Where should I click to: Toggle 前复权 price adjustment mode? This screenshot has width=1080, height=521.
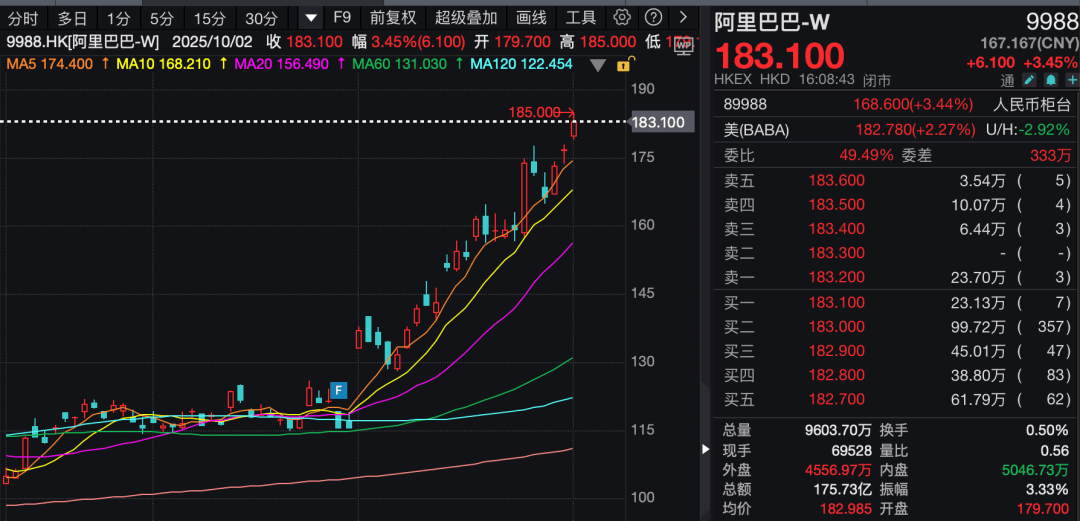(x=392, y=18)
